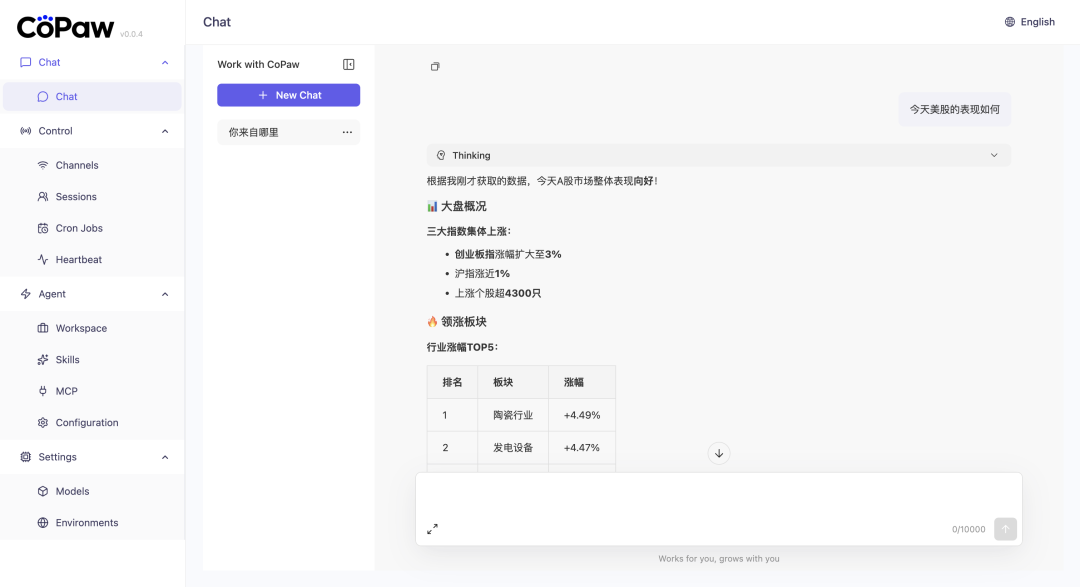Expand the Thinking section

(x=718, y=155)
